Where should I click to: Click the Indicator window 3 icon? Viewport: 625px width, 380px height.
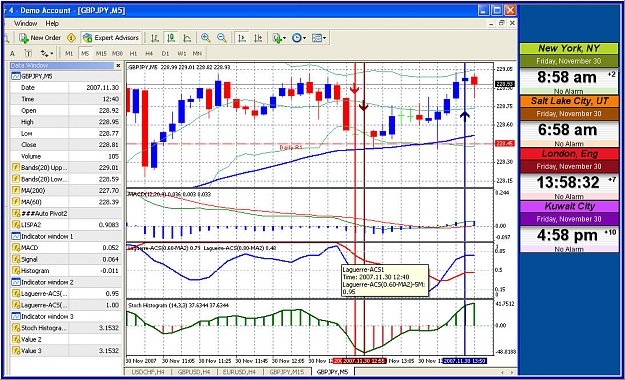coord(16,317)
